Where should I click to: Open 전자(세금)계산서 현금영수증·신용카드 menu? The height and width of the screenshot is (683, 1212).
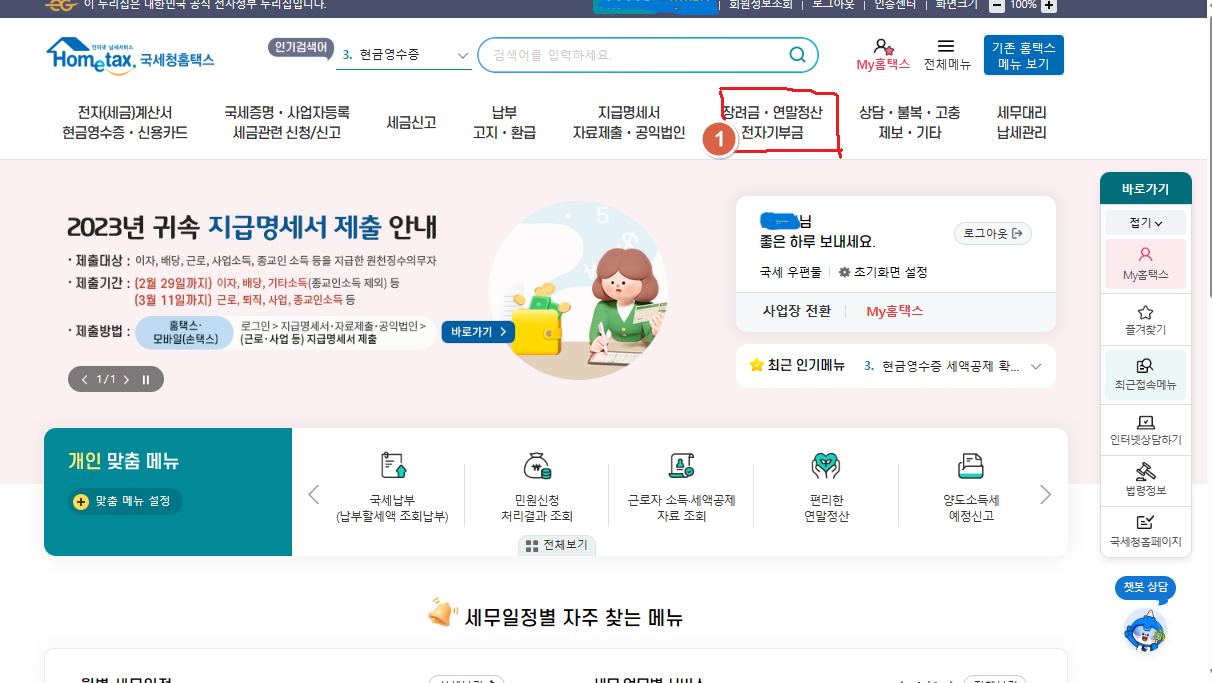pos(125,122)
